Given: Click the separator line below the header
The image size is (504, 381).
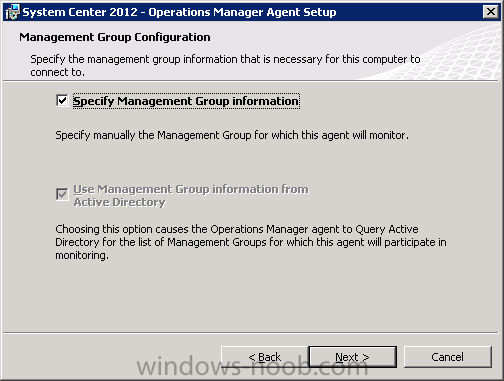Looking at the screenshot, I should point(251,80).
